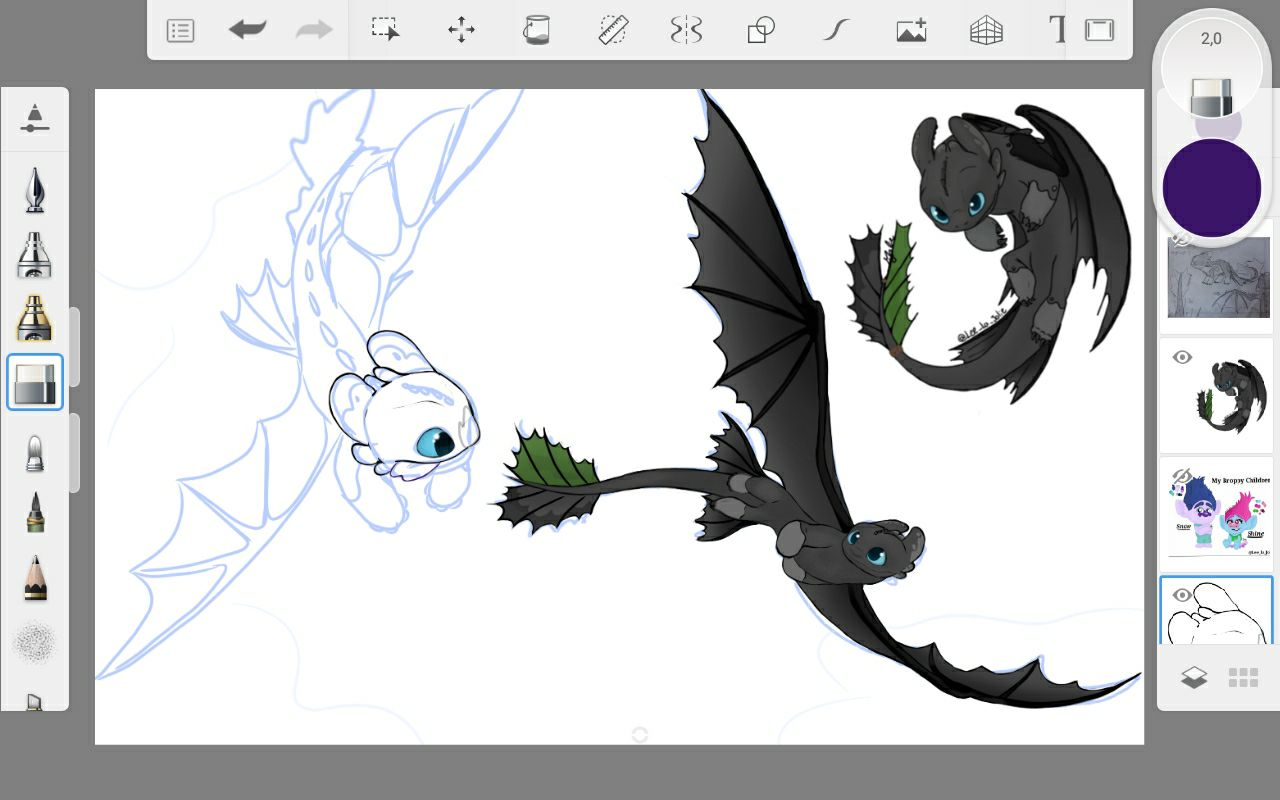Open the main menu list icon
This screenshot has width=1280, height=800.
(x=180, y=31)
